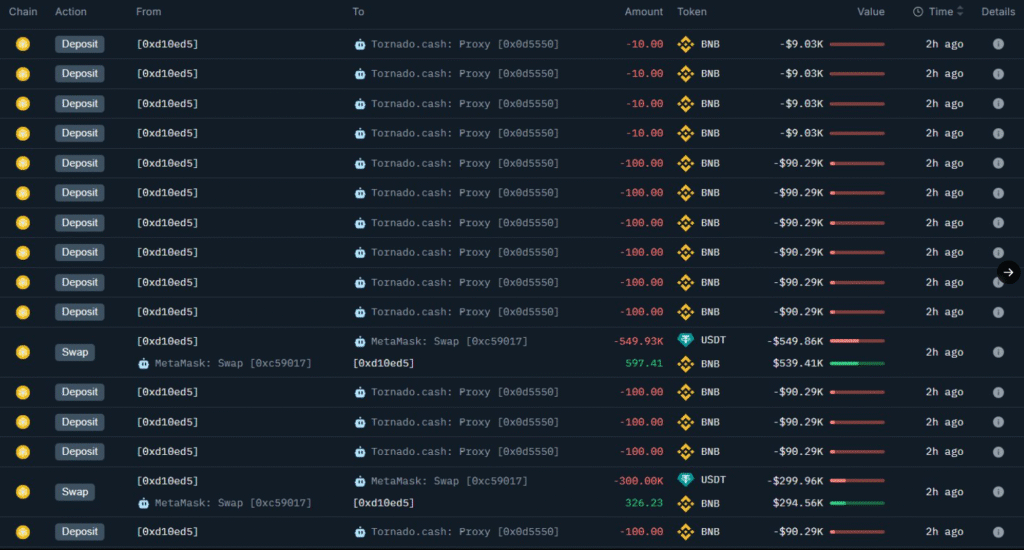The image size is (1024, 550).
Task: Click the robot icon before MetaMask in the From column, 326.23 swap
Action: click(x=144, y=504)
